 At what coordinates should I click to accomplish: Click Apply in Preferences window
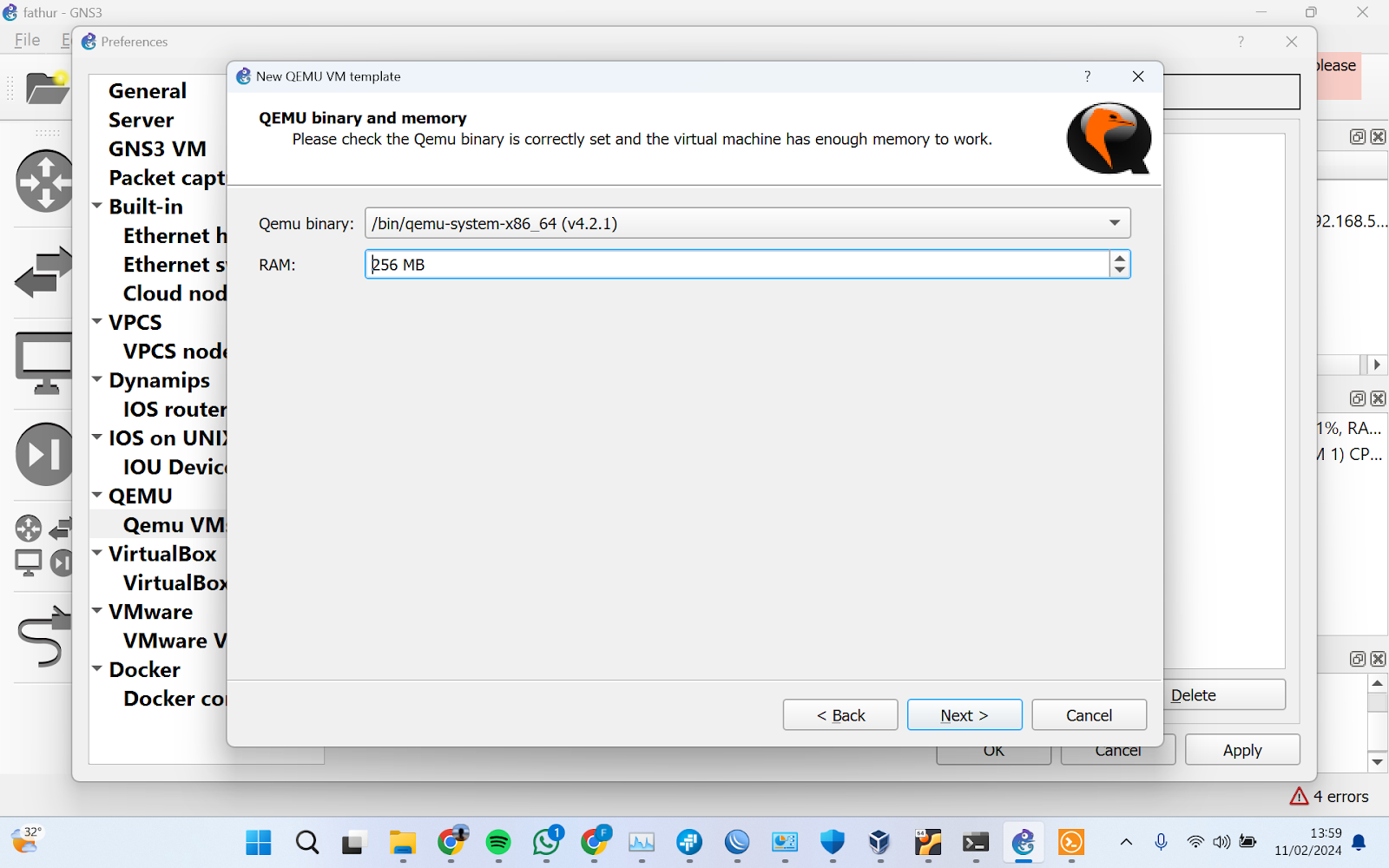pos(1242,750)
